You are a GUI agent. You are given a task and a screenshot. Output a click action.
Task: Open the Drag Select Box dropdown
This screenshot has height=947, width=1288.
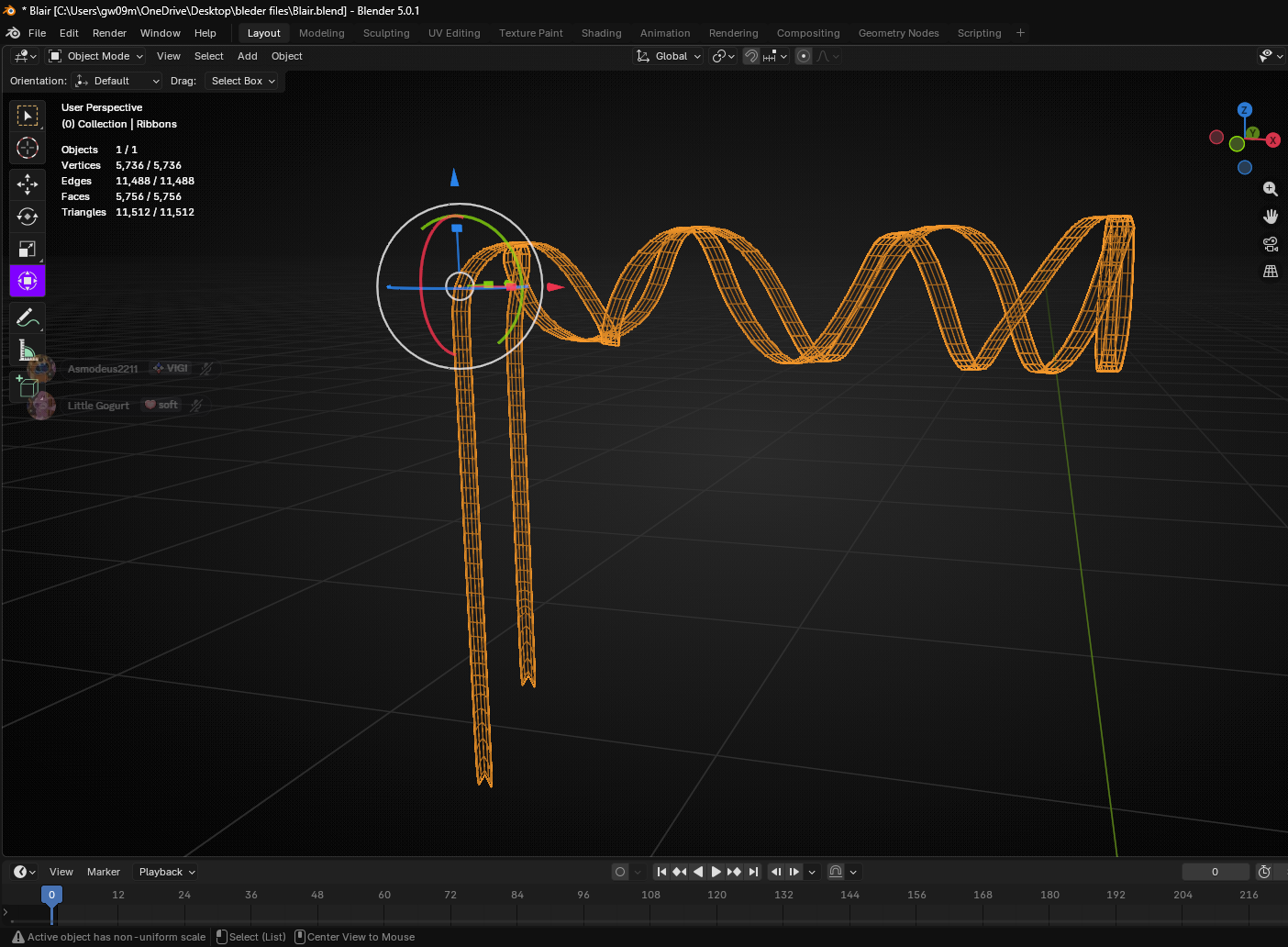(243, 81)
